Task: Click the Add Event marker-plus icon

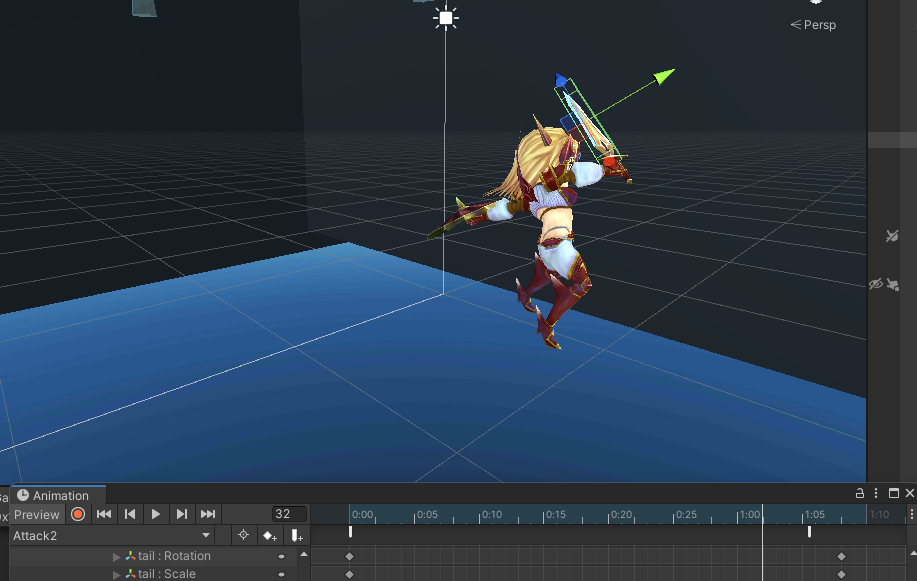Action: pyautogui.click(x=297, y=535)
